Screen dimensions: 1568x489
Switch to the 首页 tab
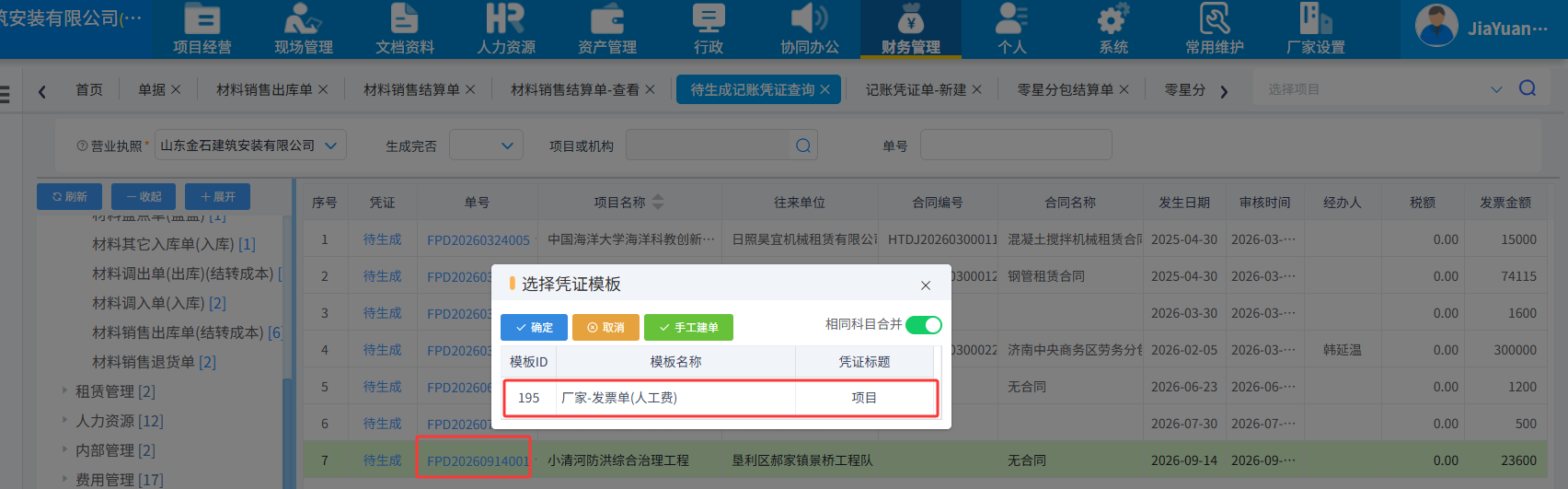click(x=89, y=89)
